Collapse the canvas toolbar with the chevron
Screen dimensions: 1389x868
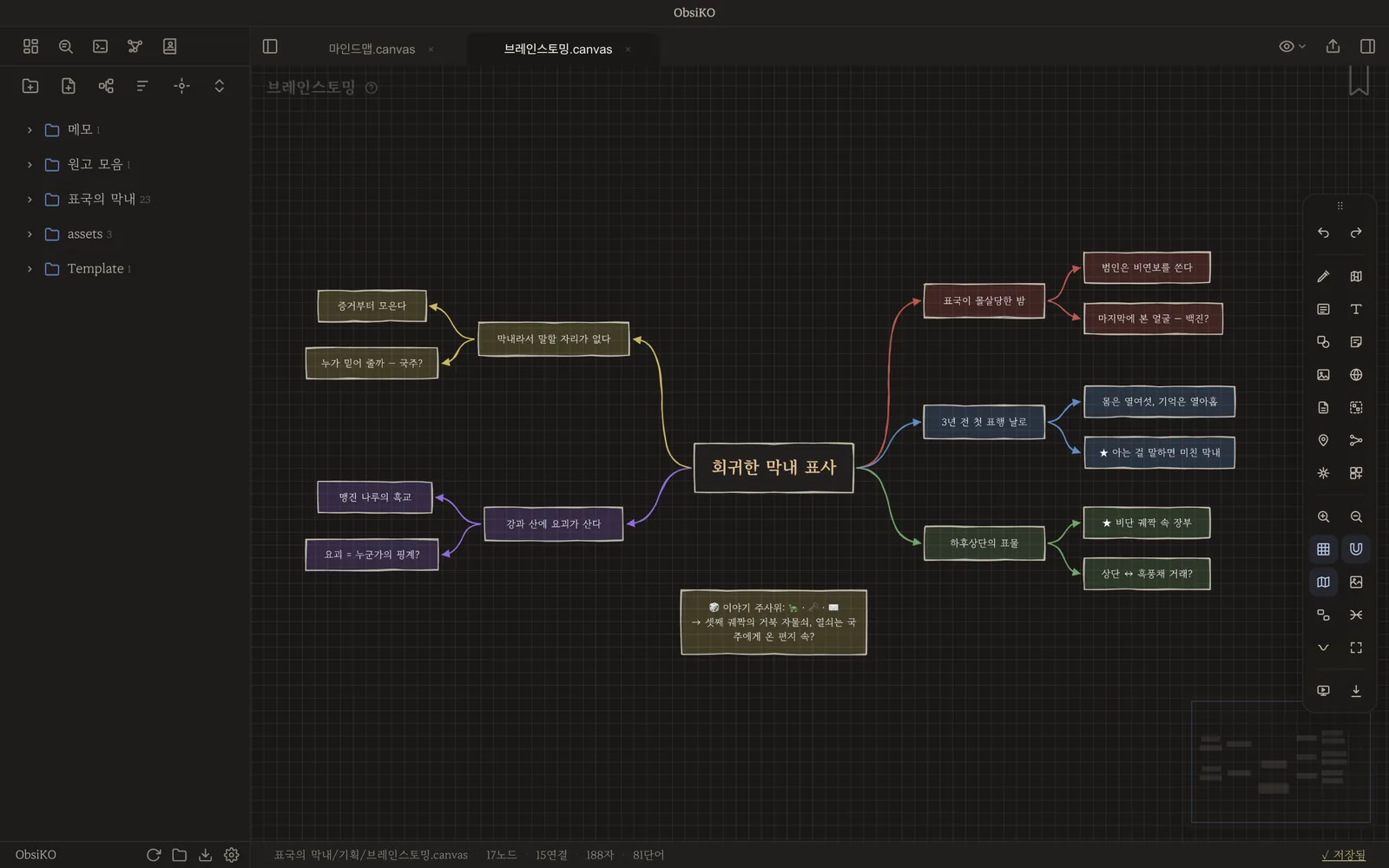(x=1323, y=648)
